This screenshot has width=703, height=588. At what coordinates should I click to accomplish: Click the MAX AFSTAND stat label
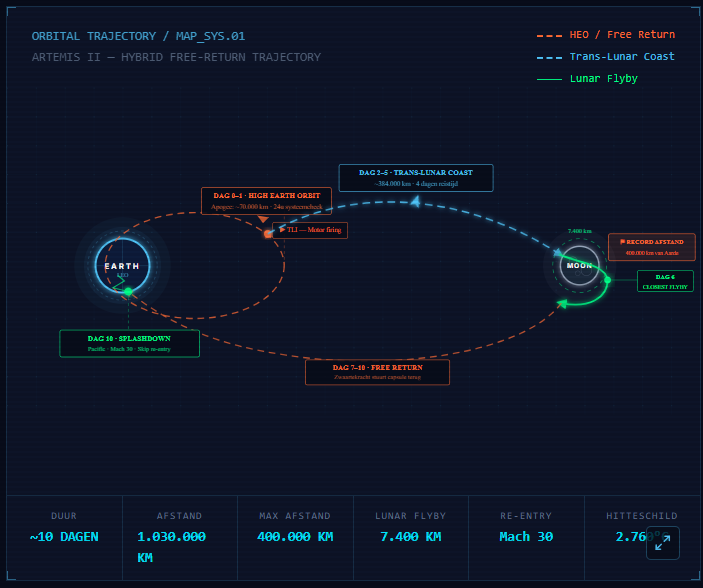click(295, 516)
